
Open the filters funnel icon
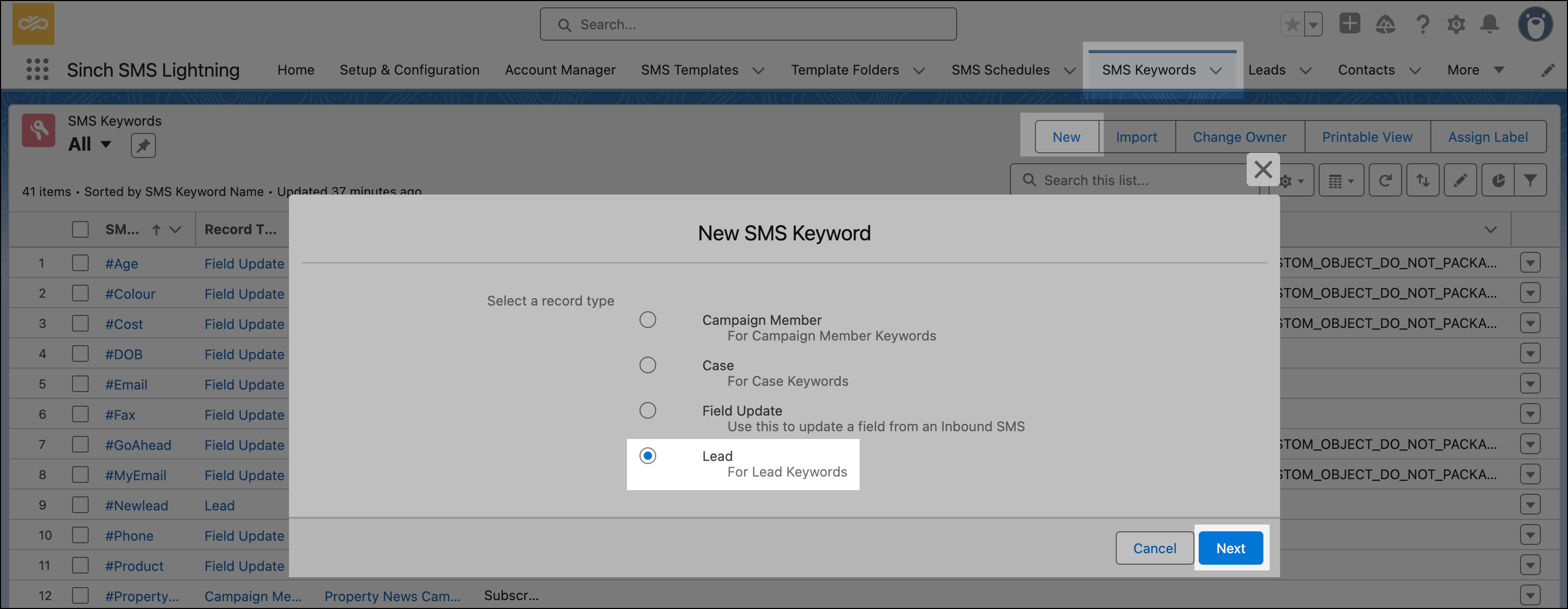click(x=1529, y=181)
